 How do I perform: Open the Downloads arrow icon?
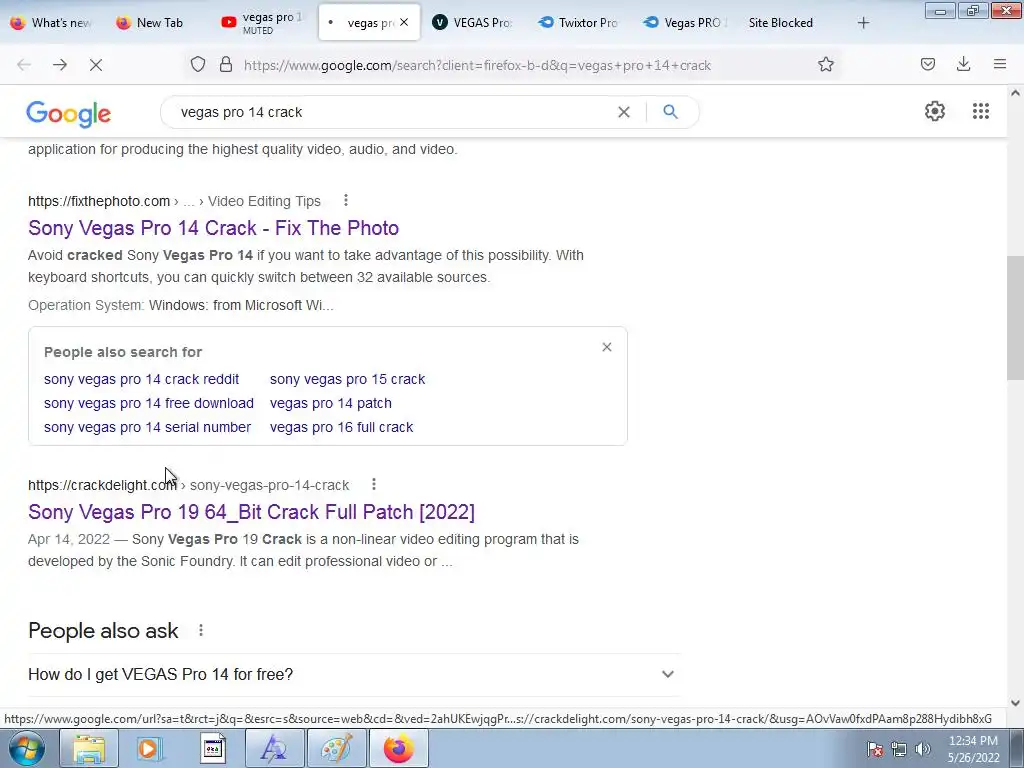pos(964,64)
